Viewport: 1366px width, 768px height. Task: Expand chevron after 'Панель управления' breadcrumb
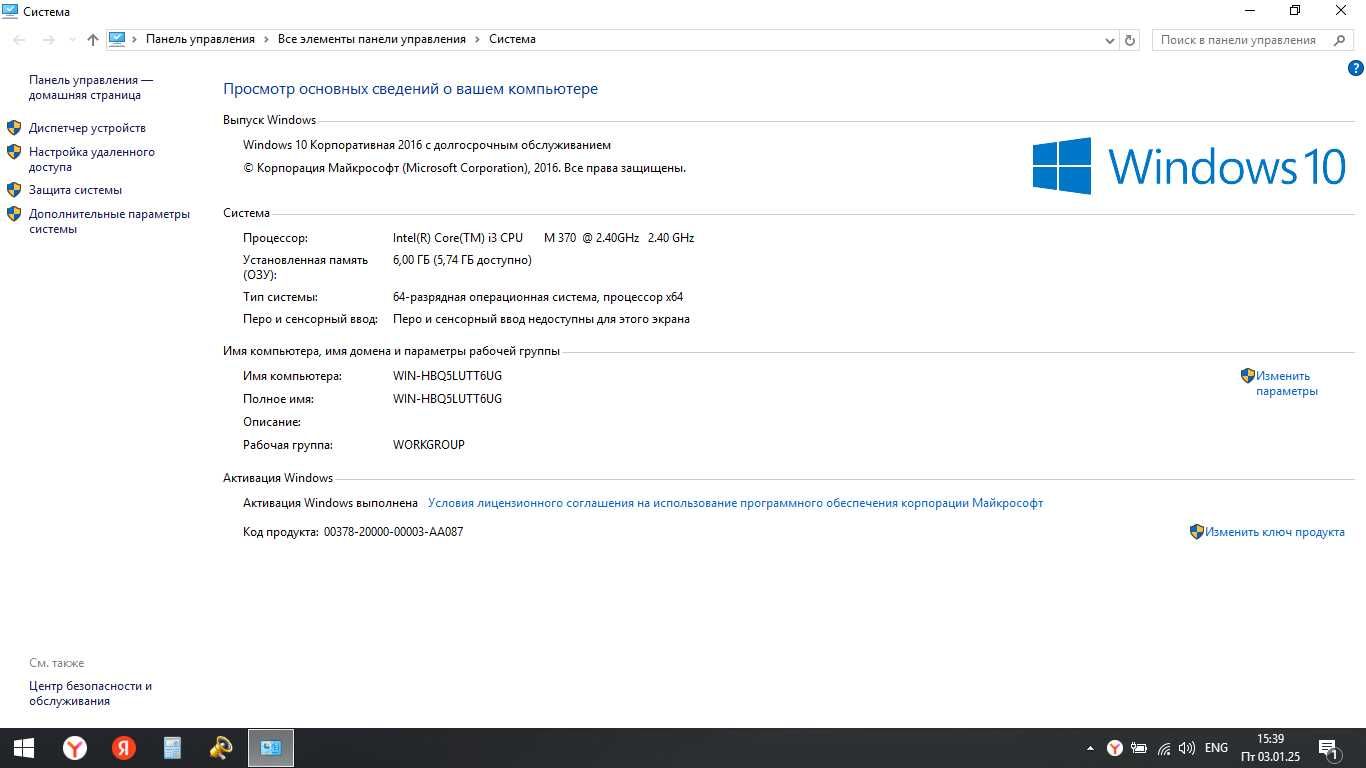[267, 40]
